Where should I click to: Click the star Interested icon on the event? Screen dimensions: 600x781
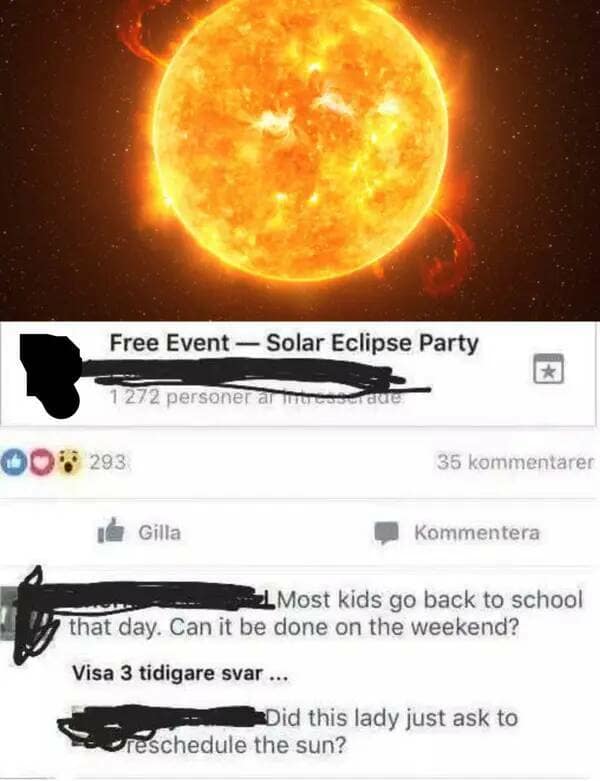click(548, 369)
